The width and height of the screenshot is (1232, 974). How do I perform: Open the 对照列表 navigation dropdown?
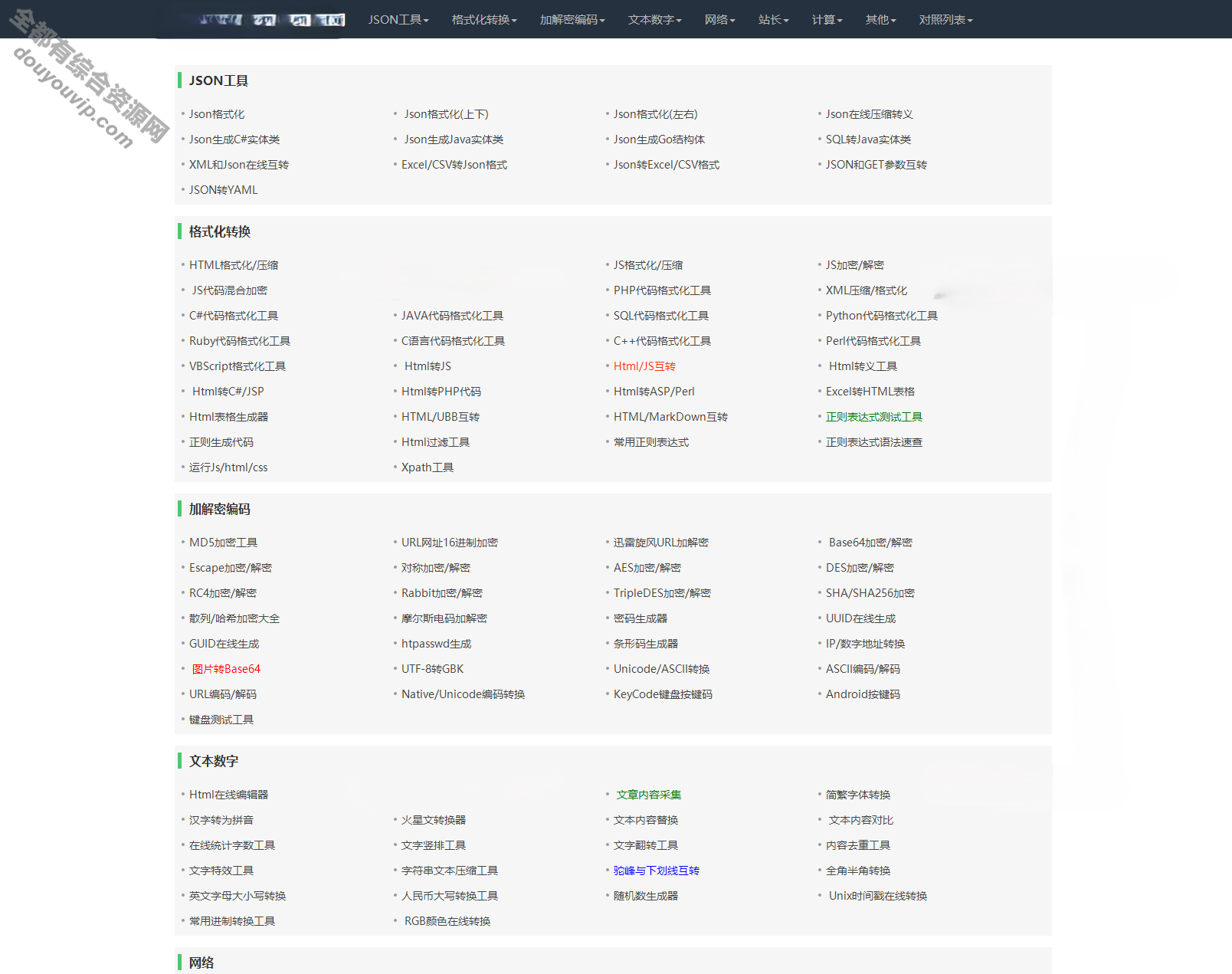tap(946, 20)
